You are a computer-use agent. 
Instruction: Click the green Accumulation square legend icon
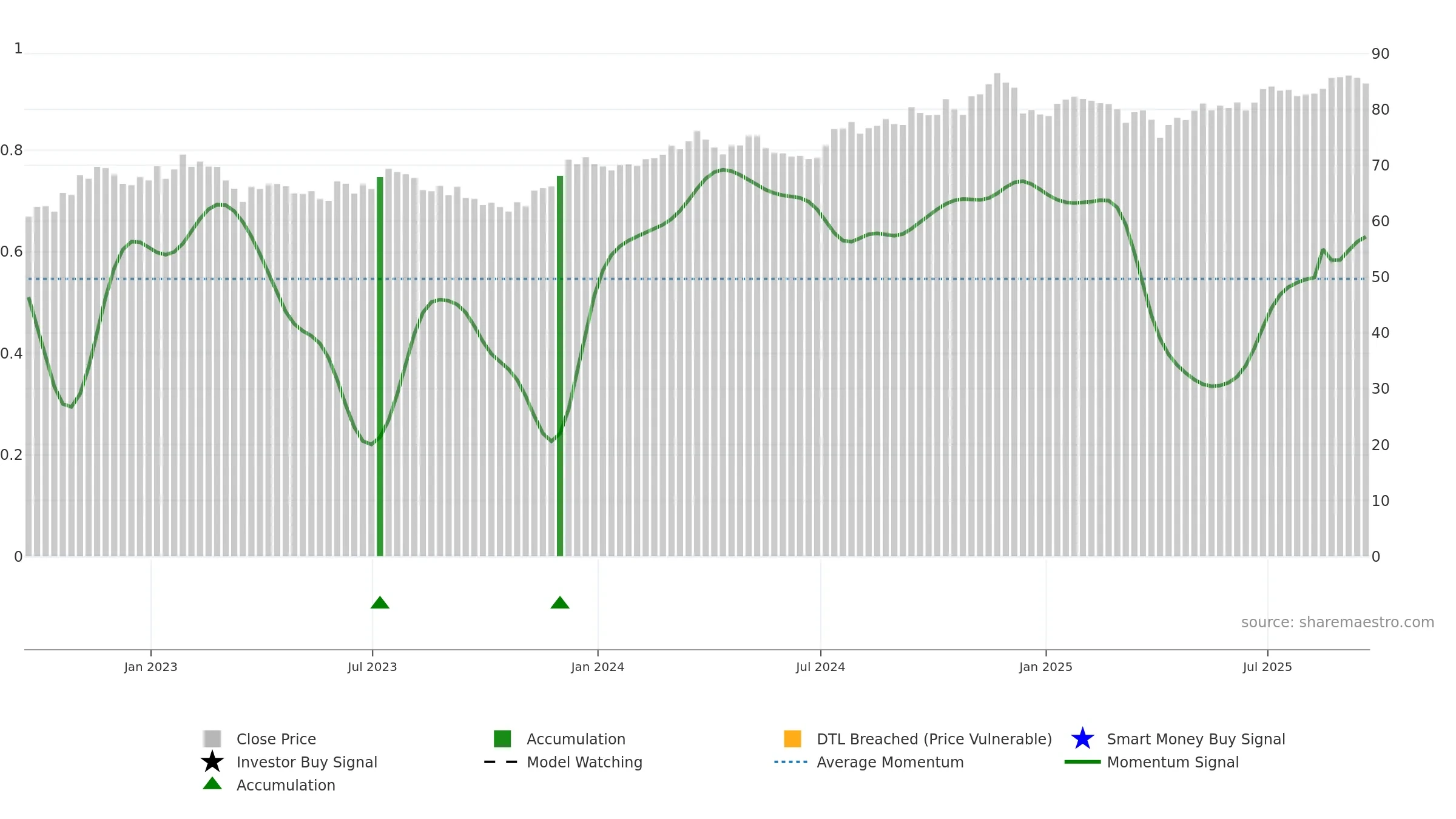click(502, 739)
